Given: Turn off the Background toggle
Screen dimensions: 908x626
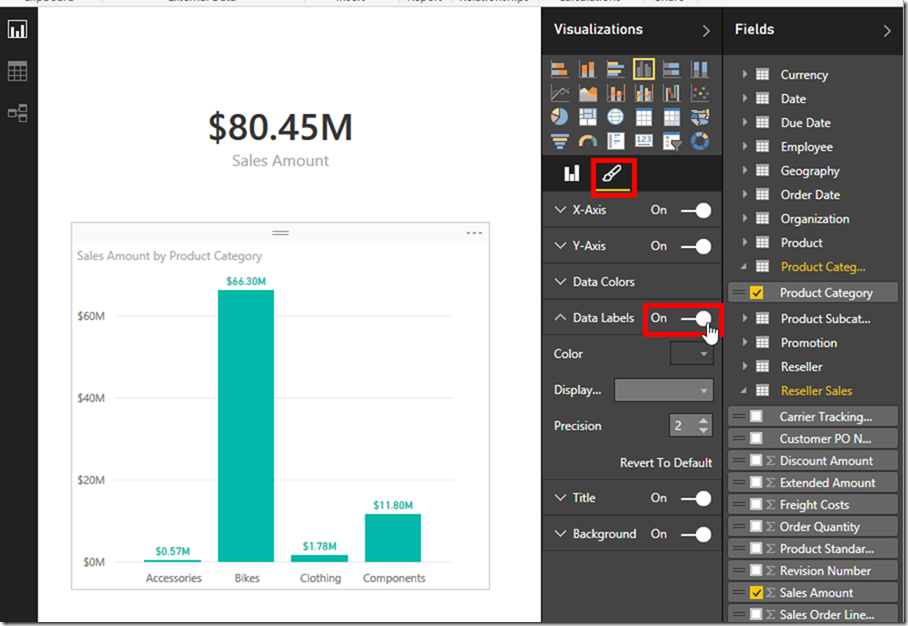Looking at the screenshot, I should (x=696, y=535).
